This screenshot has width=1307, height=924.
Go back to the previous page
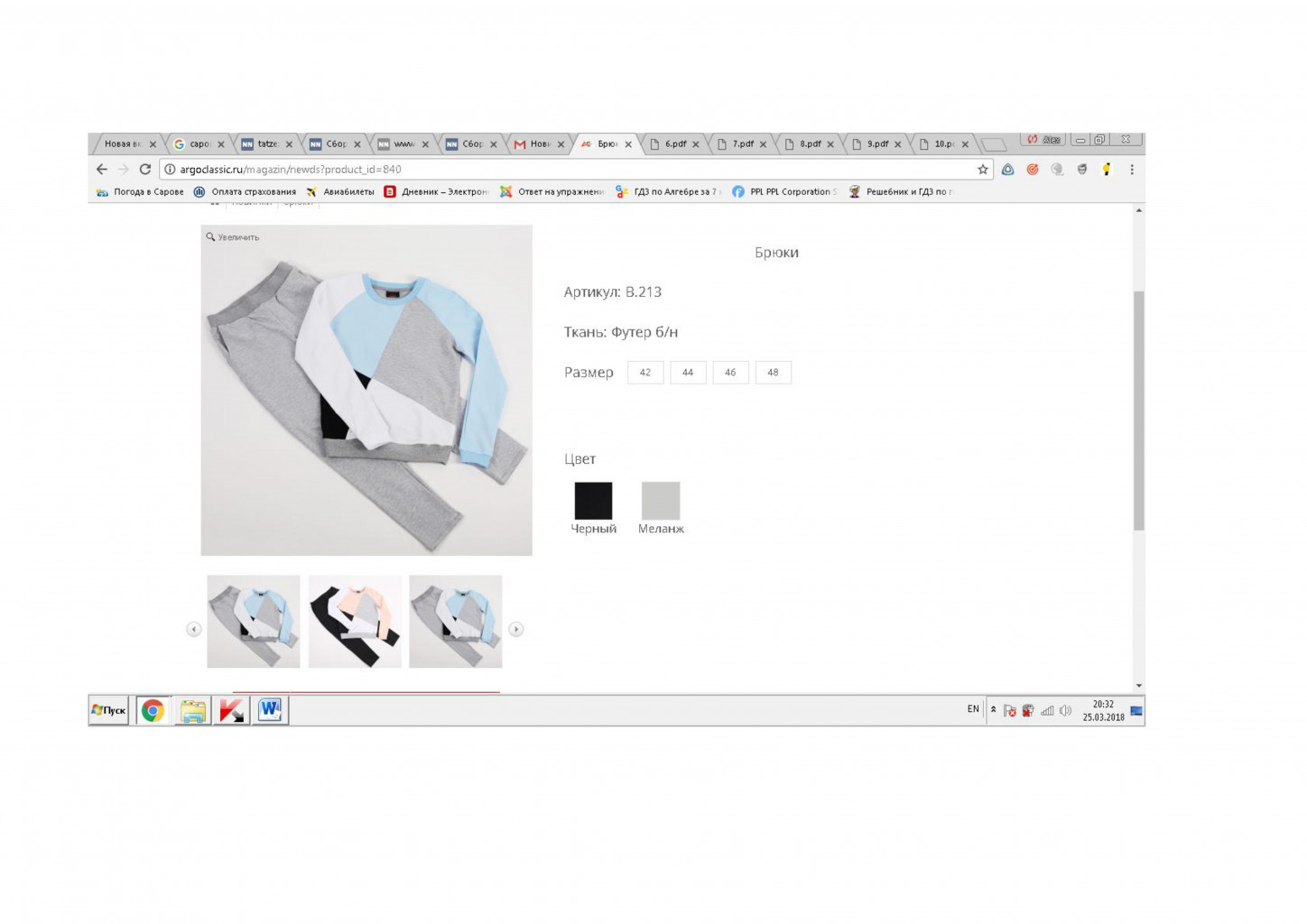[102, 169]
